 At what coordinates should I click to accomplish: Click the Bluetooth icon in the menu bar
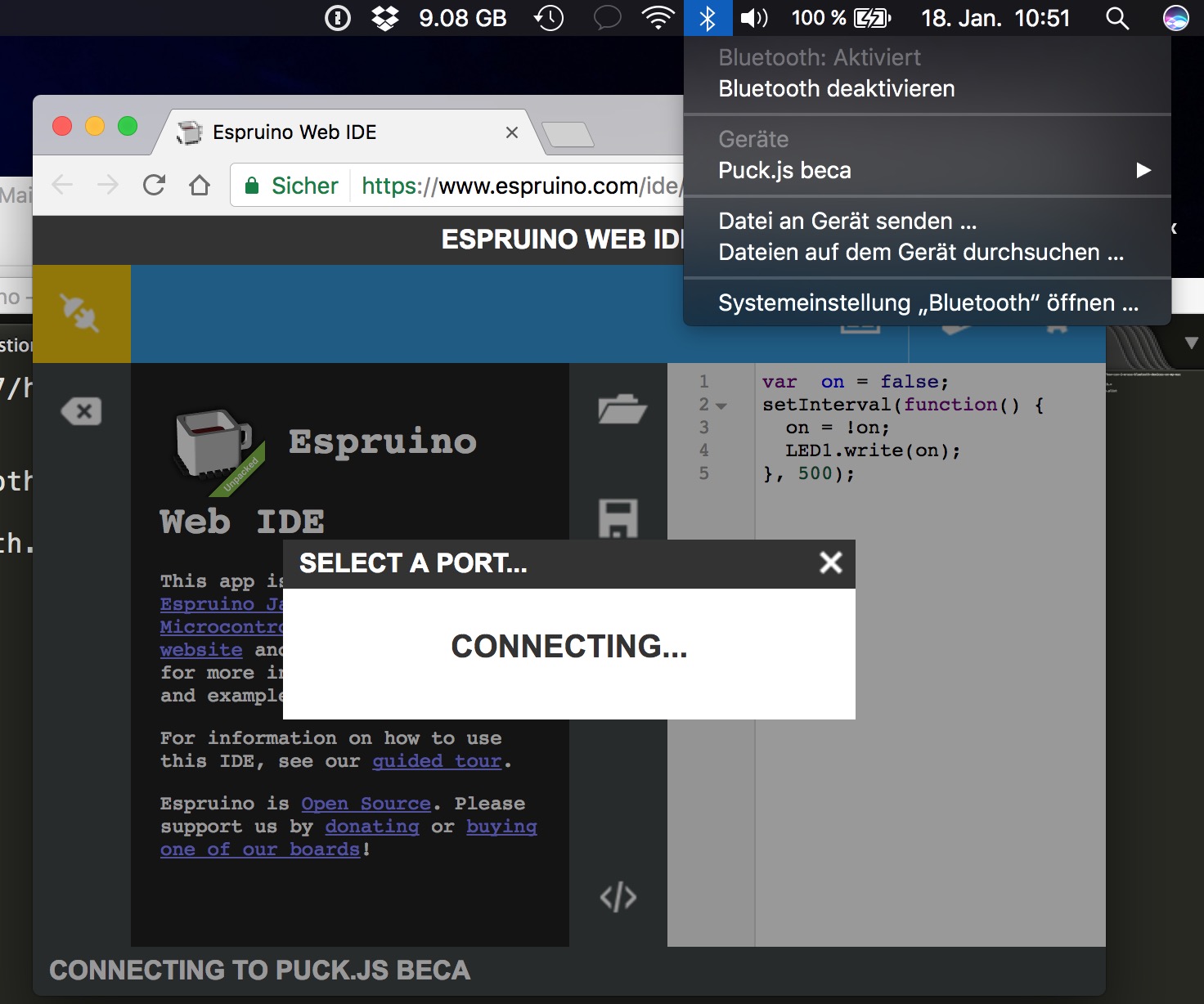(x=708, y=18)
